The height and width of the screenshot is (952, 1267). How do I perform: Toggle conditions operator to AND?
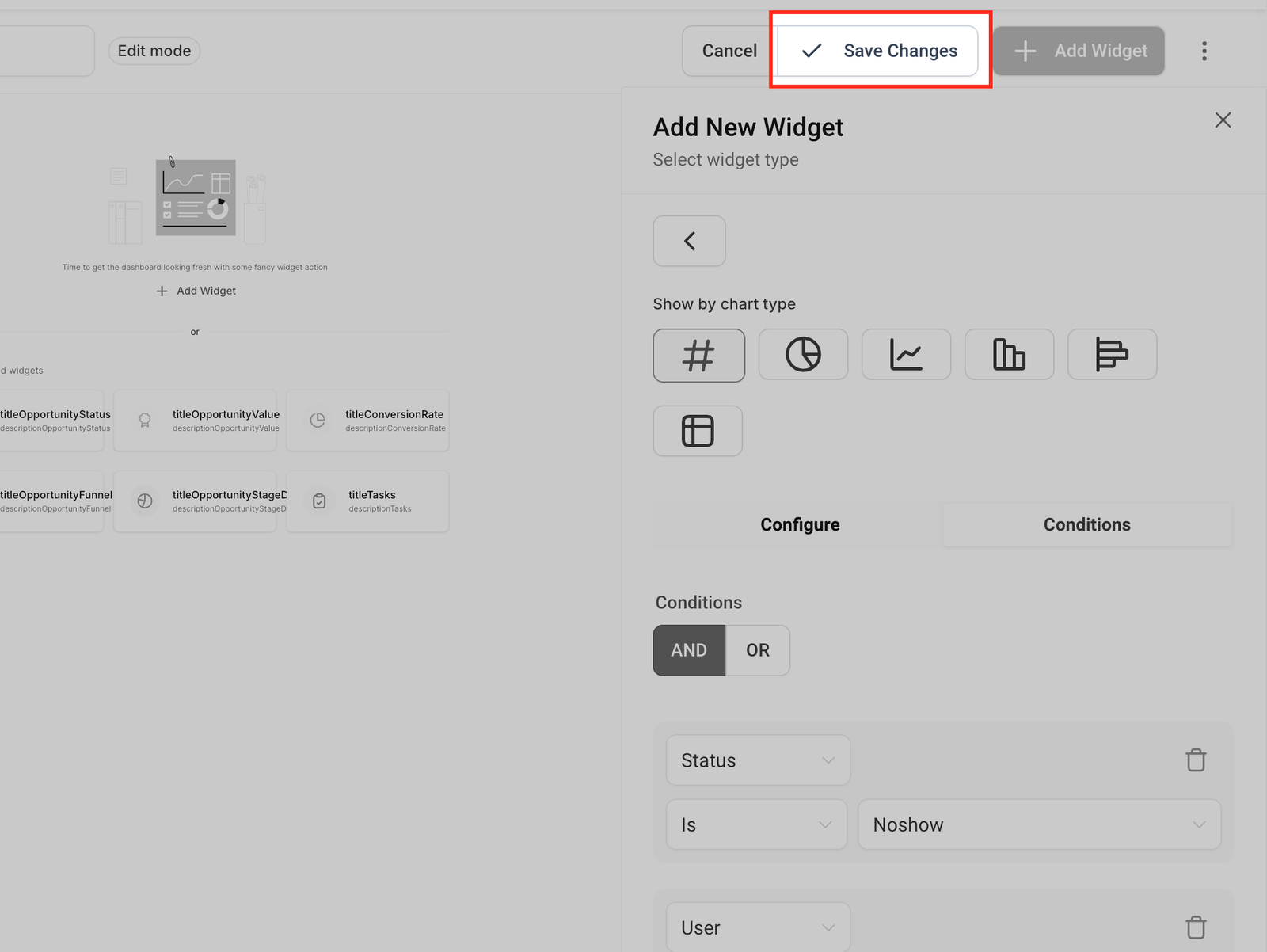[689, 650]
